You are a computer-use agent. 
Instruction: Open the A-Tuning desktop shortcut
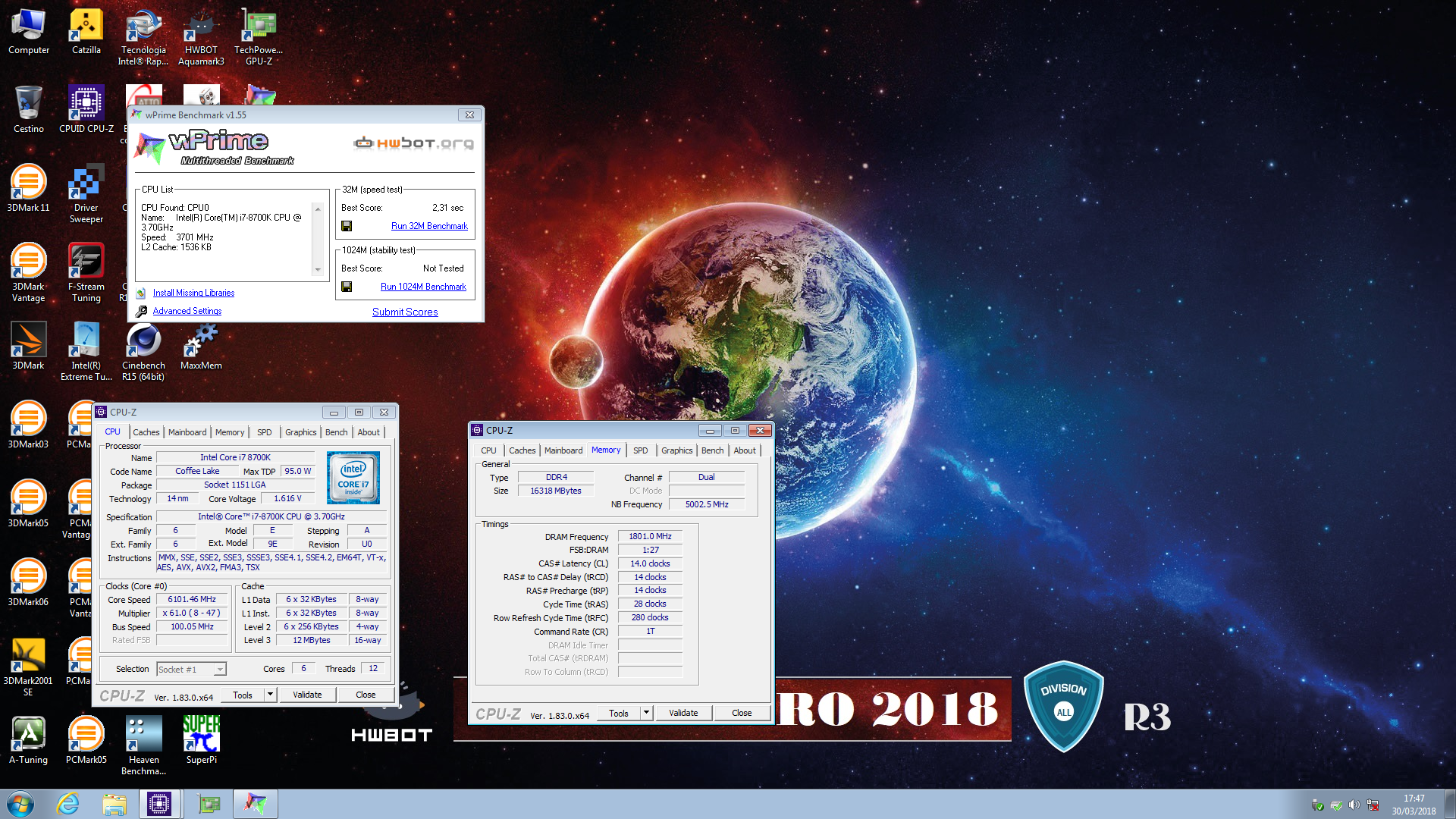click(x=29, y=740)
